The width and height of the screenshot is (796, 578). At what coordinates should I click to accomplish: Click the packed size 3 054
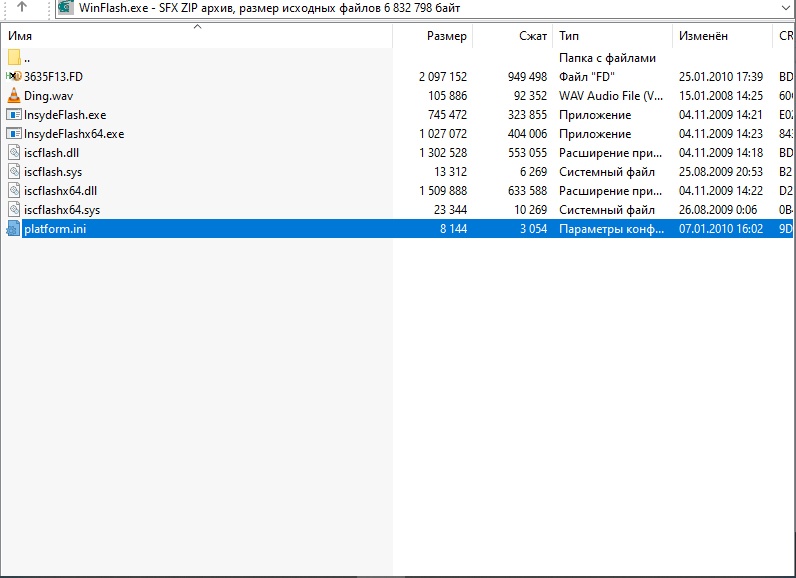(x=533, y=229)
